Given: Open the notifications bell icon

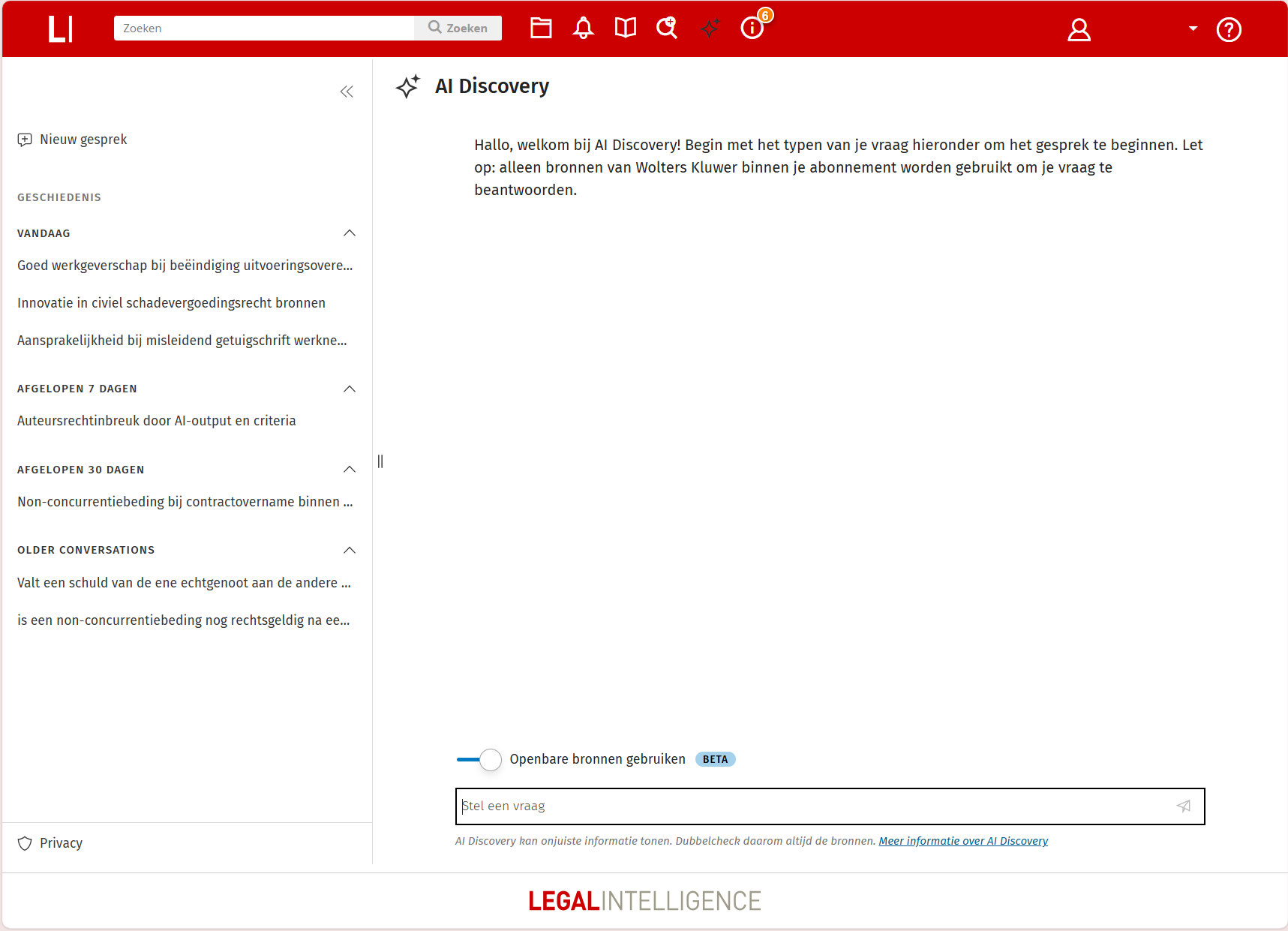Looking at the screenshot, I should pos(583,29).
